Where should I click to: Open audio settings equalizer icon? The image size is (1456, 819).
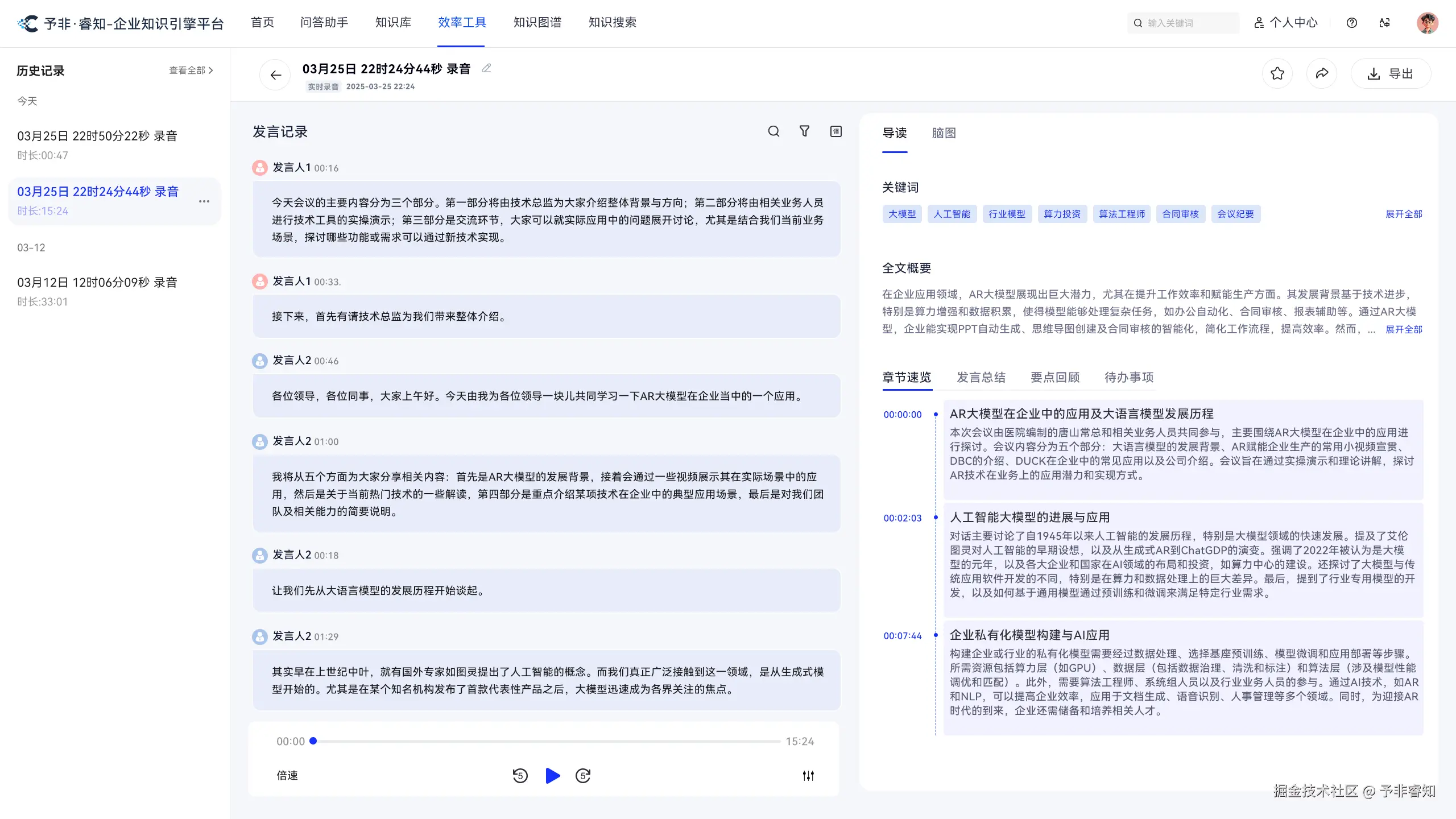pos(808,775)
